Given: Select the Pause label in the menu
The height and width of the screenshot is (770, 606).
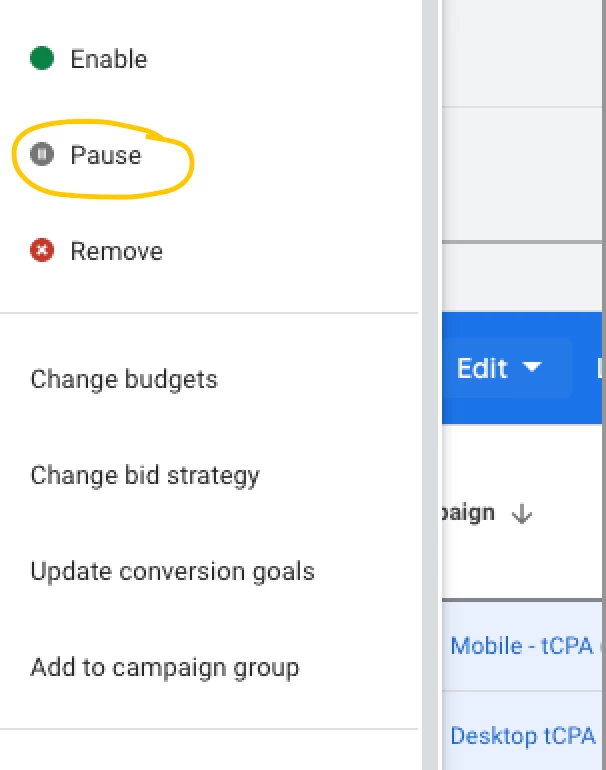Looking at the screenshot, I should click(105, 155).
